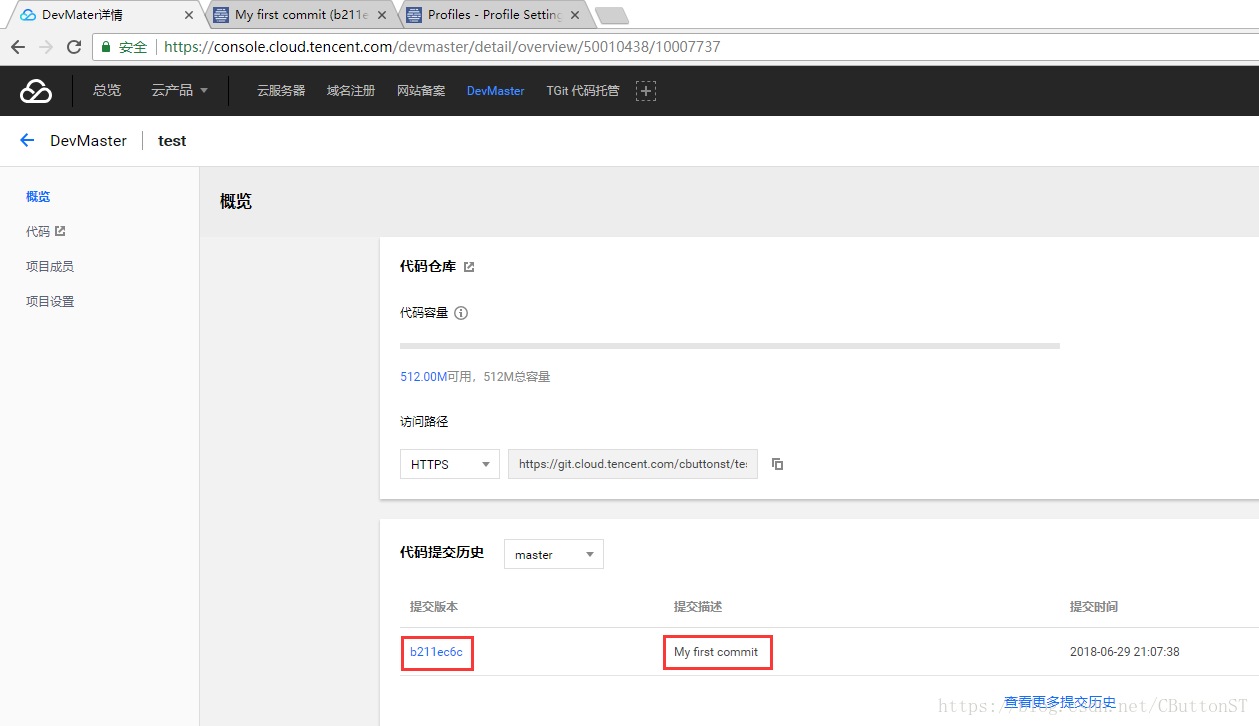Click the secure lock icon in address bar
1259x726 pixels.
(x=106, y=47)
